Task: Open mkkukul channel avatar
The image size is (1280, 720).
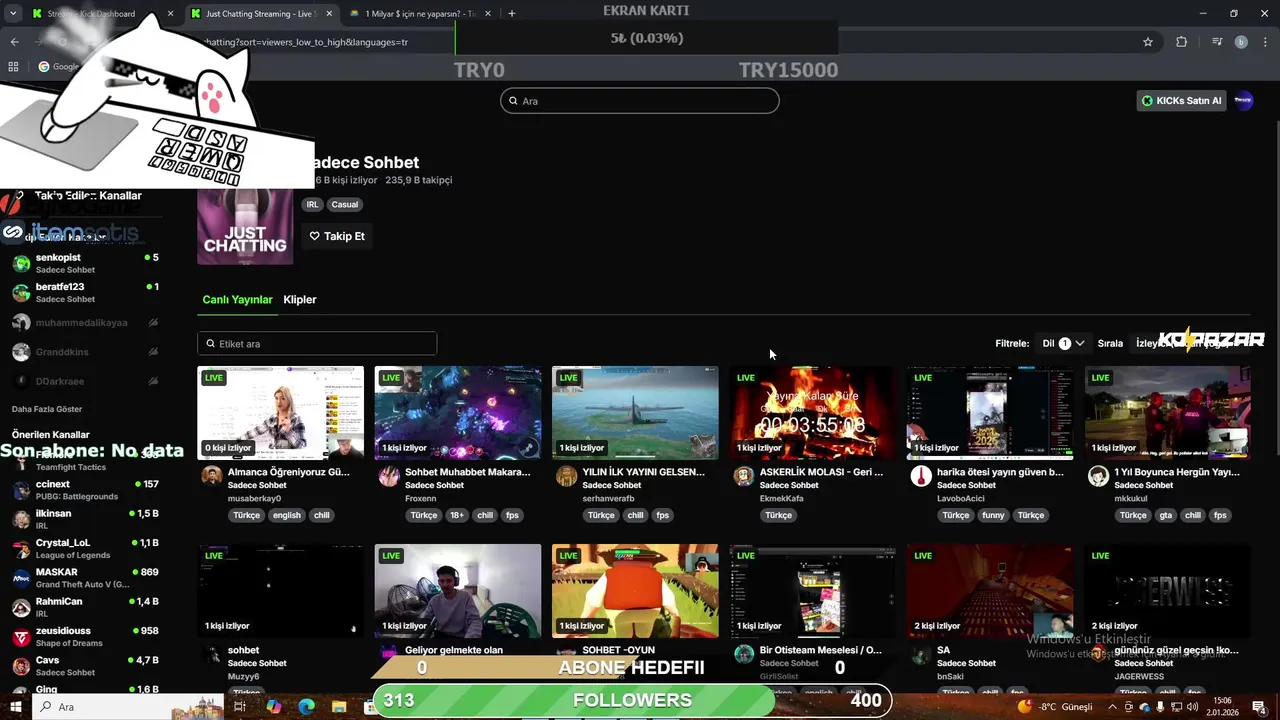Action: (x=1098, y=475)
